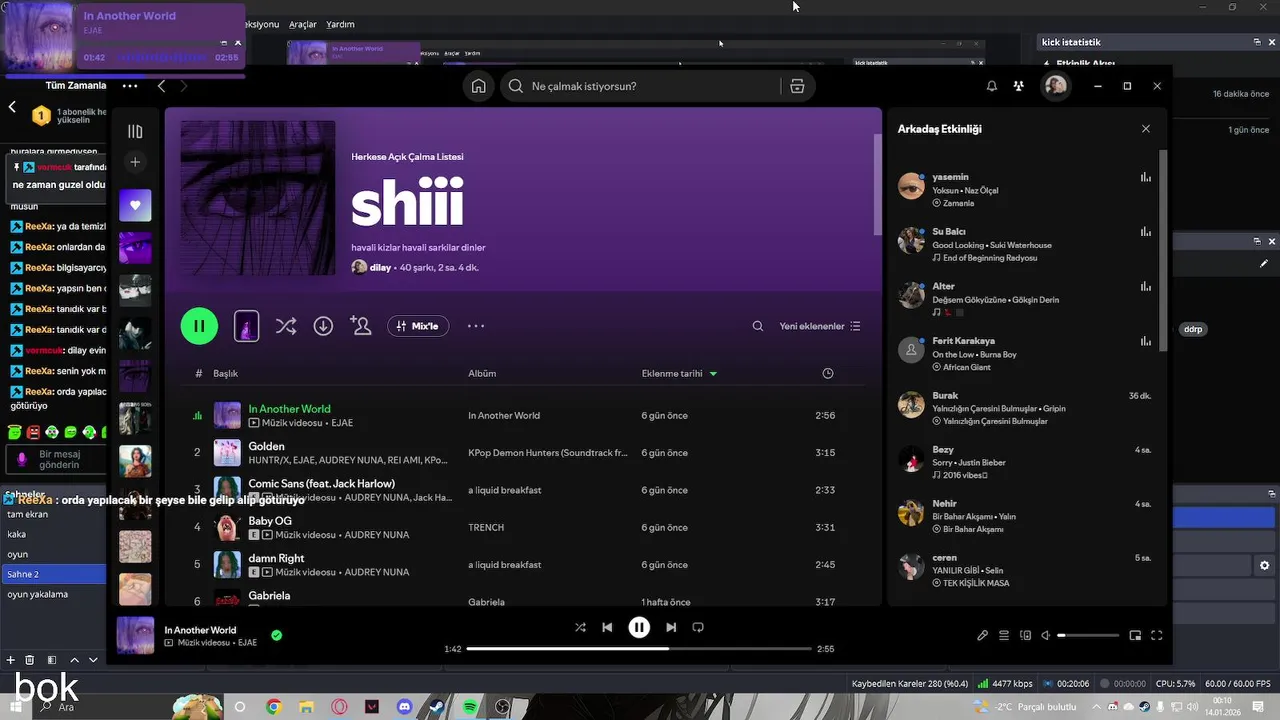Open Google Chrome from the taskbar

(x=274, y=707)
